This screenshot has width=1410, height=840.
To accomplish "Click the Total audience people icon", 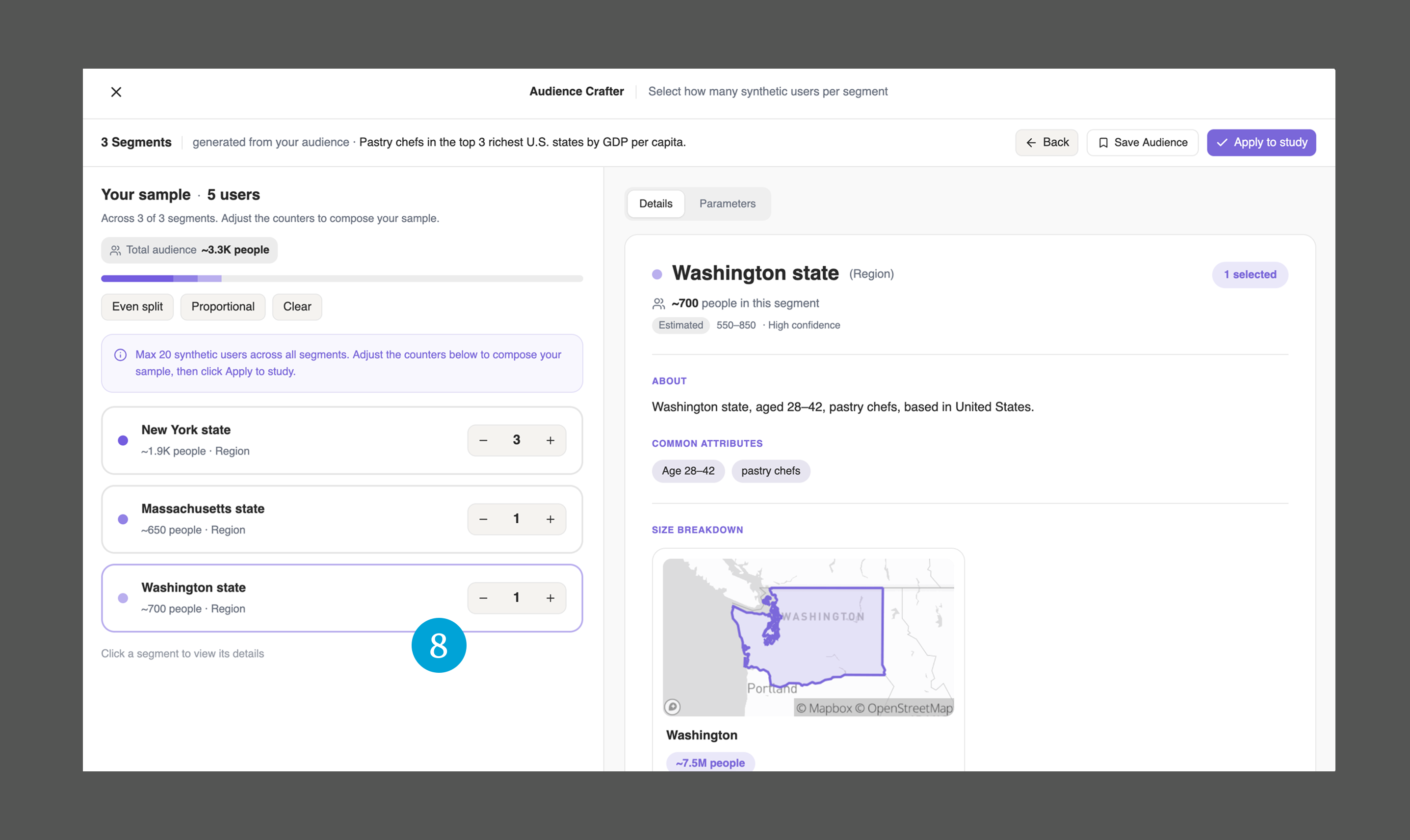I will point(115,250).
